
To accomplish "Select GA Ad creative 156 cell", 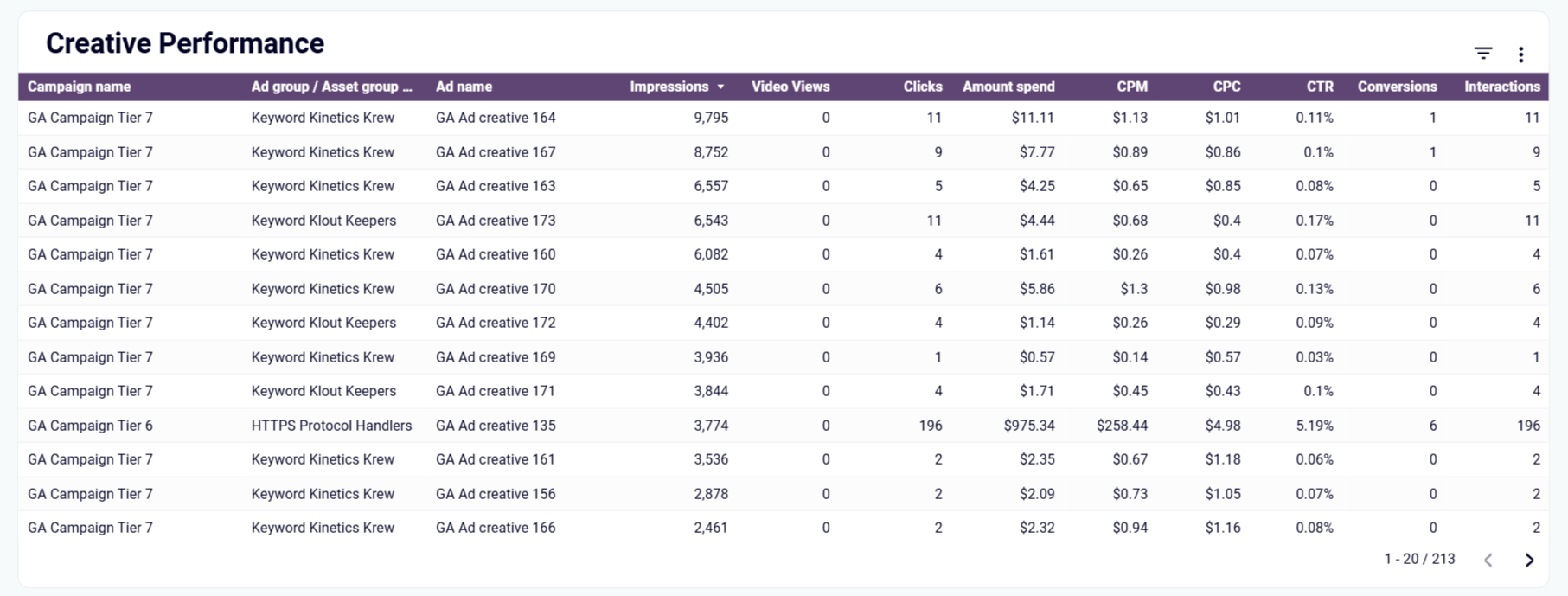I will [496, 494].
